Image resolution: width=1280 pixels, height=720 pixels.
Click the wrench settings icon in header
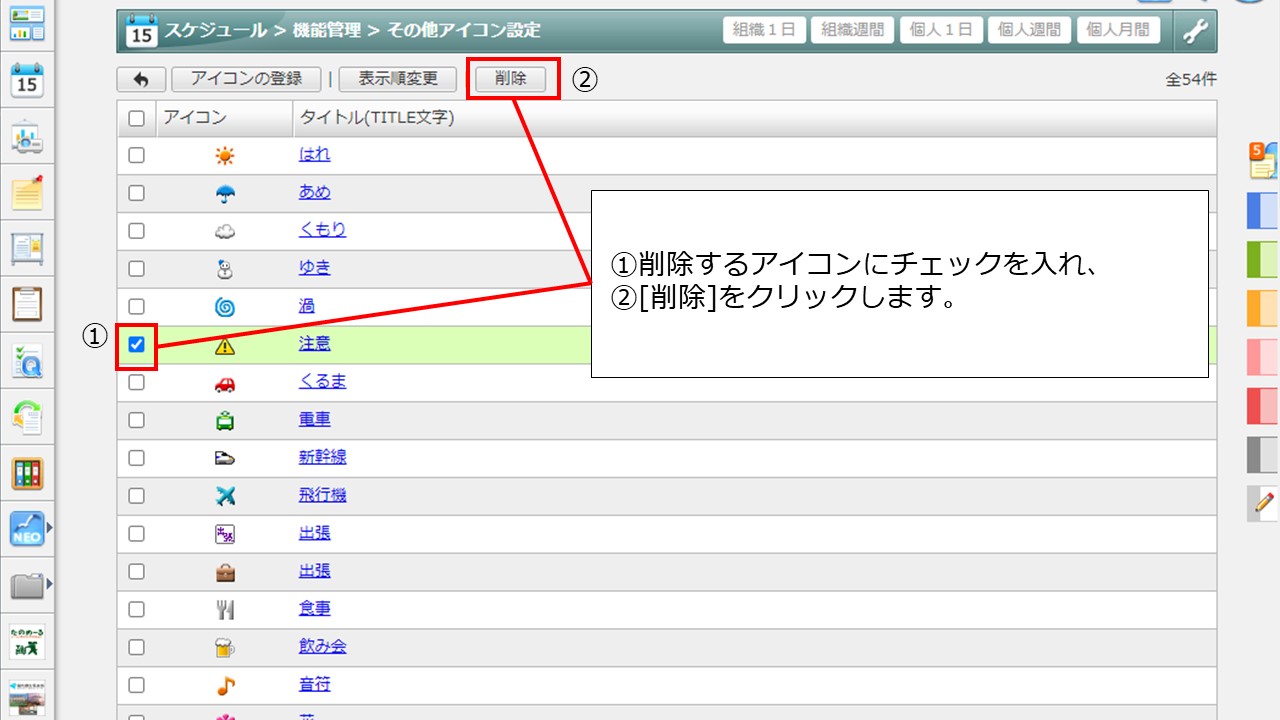coord(1195,31)
